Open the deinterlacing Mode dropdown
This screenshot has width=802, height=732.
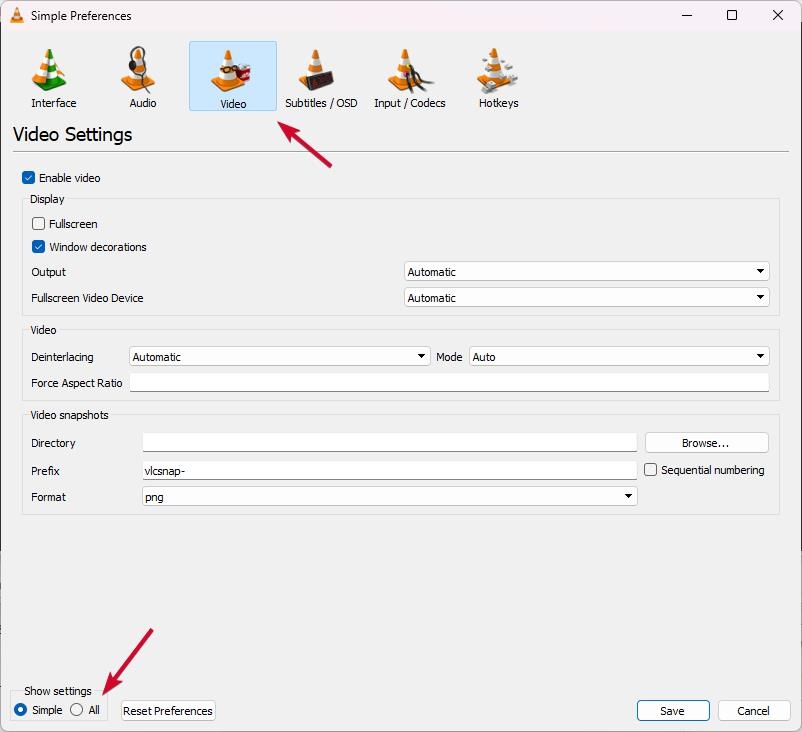tap(619, 357)
